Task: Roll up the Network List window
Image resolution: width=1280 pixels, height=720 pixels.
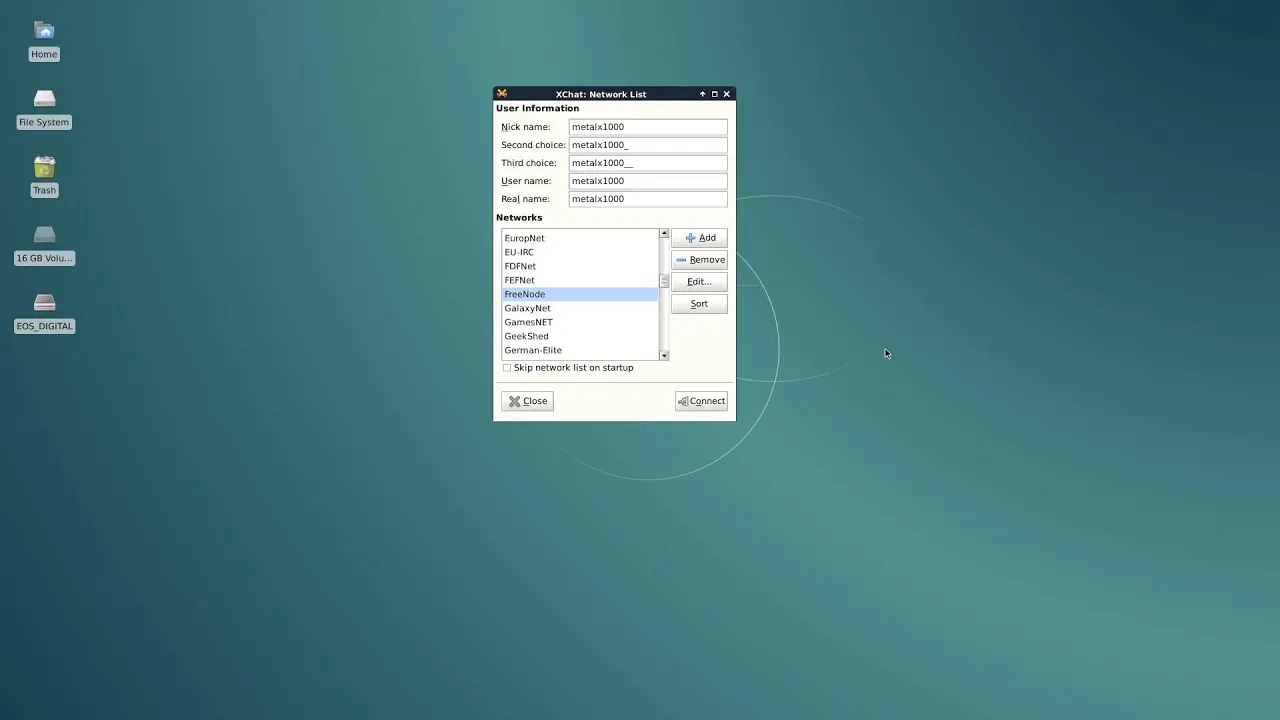Action: pyautogui.click(x=702, y=94)
